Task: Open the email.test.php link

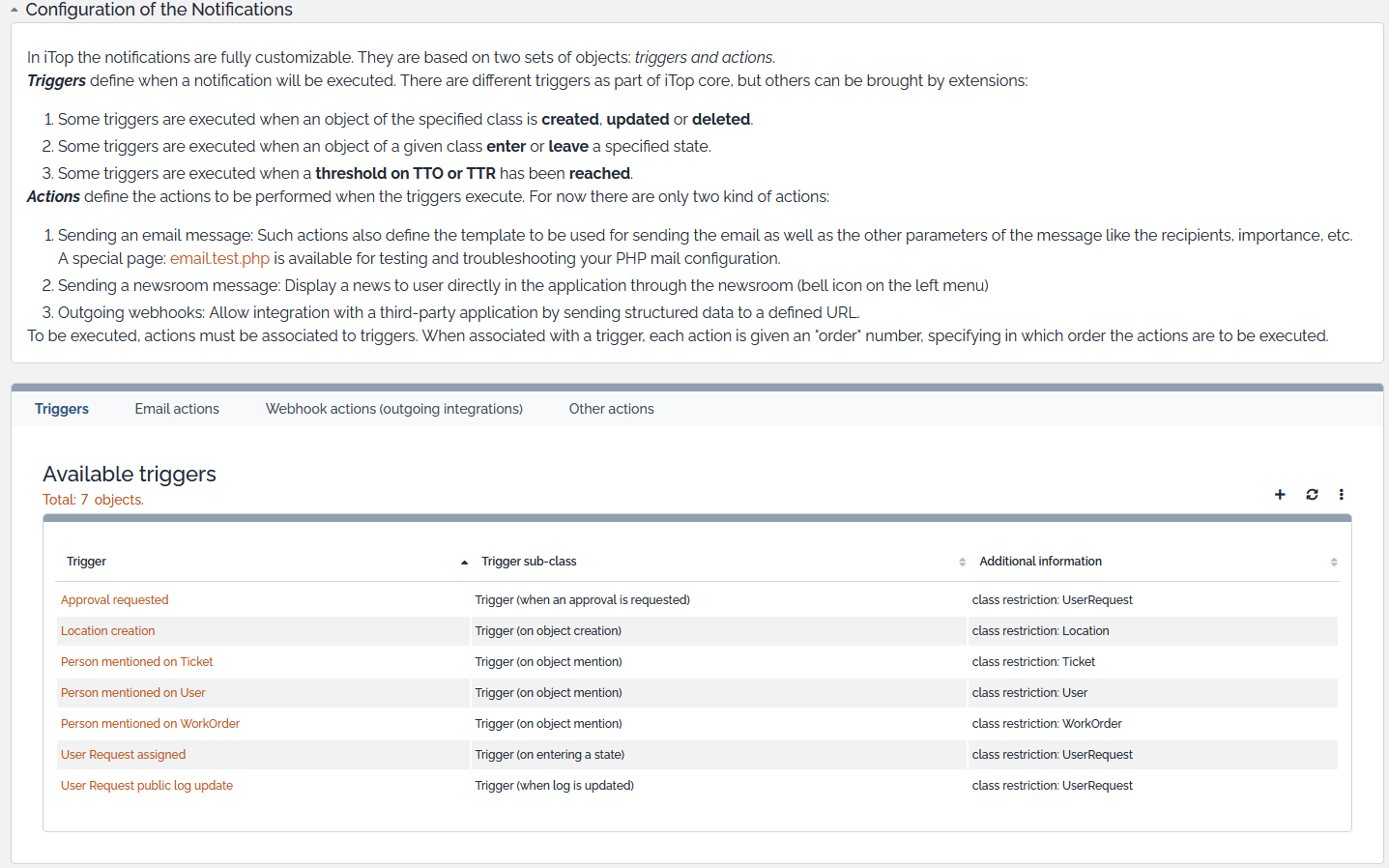Action: (x=219, y=258)
